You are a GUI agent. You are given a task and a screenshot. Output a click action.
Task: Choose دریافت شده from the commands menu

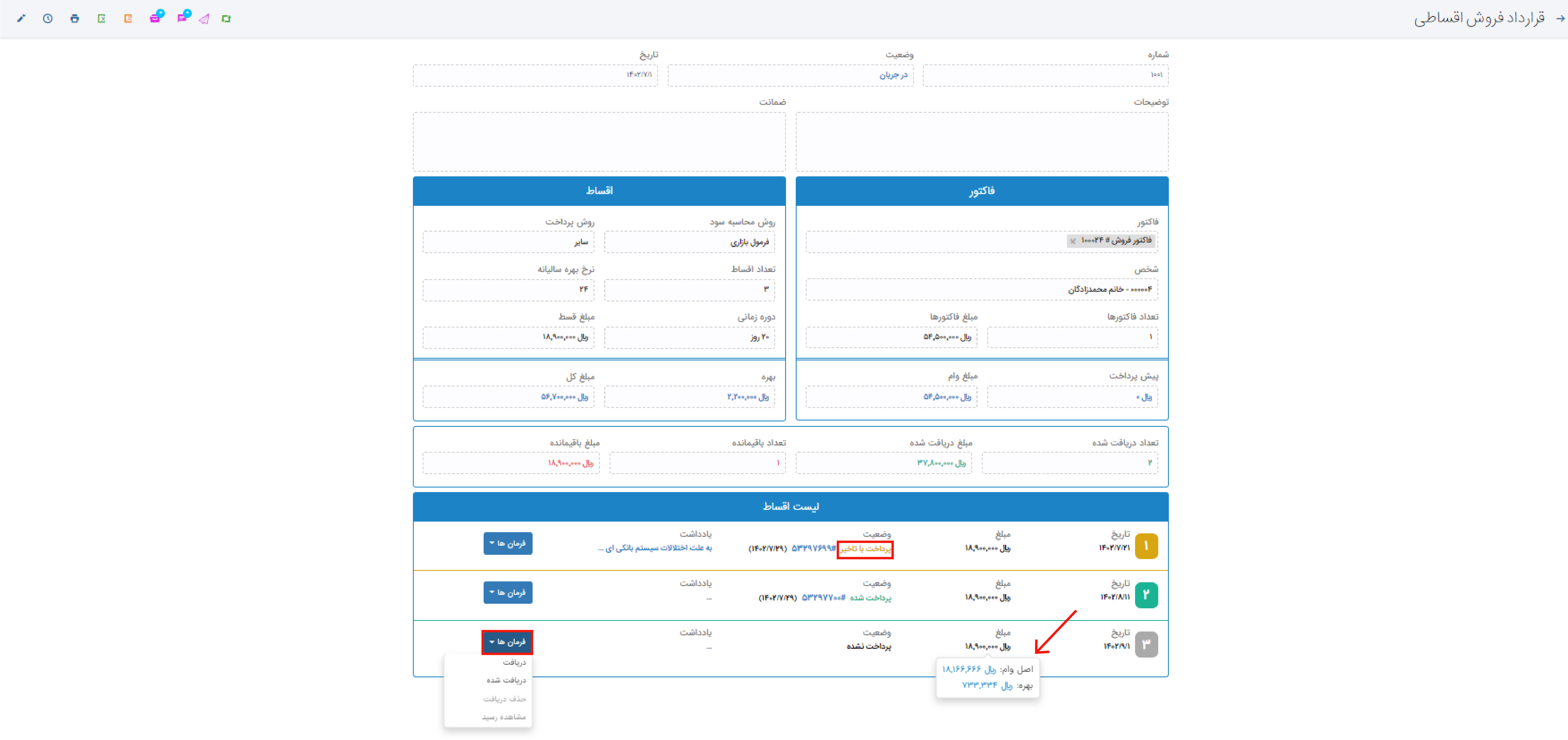click(x=506, y=680)
